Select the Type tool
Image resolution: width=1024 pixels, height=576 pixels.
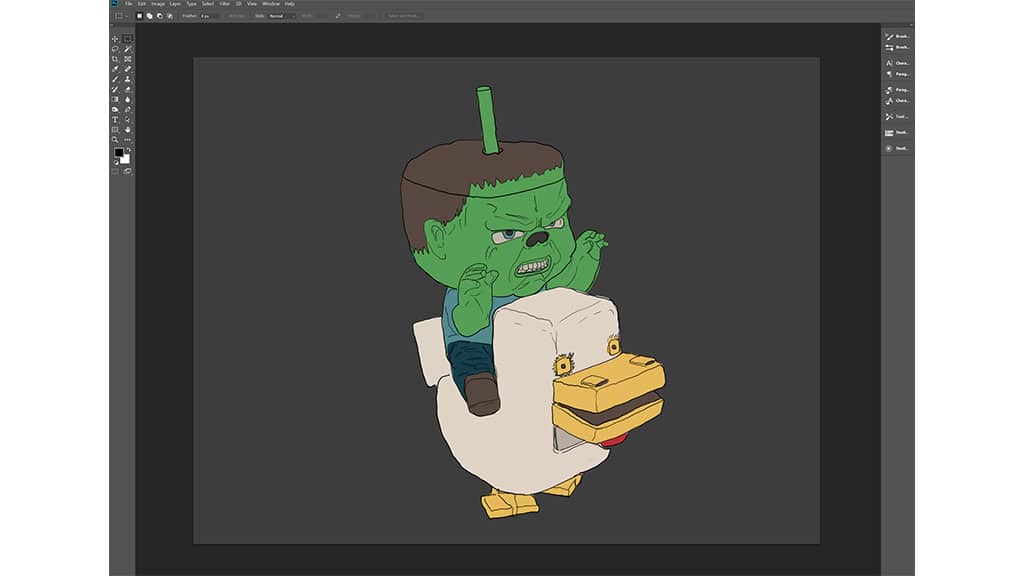[115, 119]
